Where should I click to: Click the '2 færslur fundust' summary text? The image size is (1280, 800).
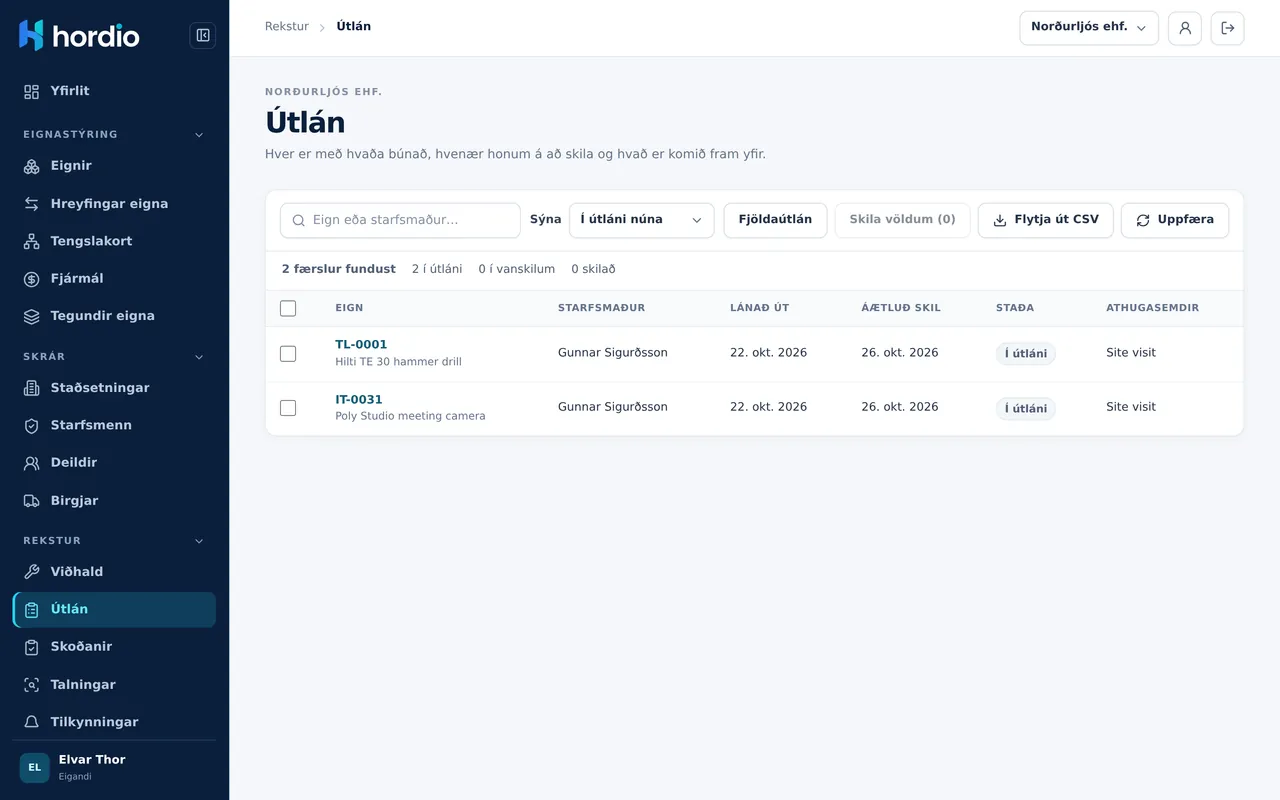(x=339, y=269)
